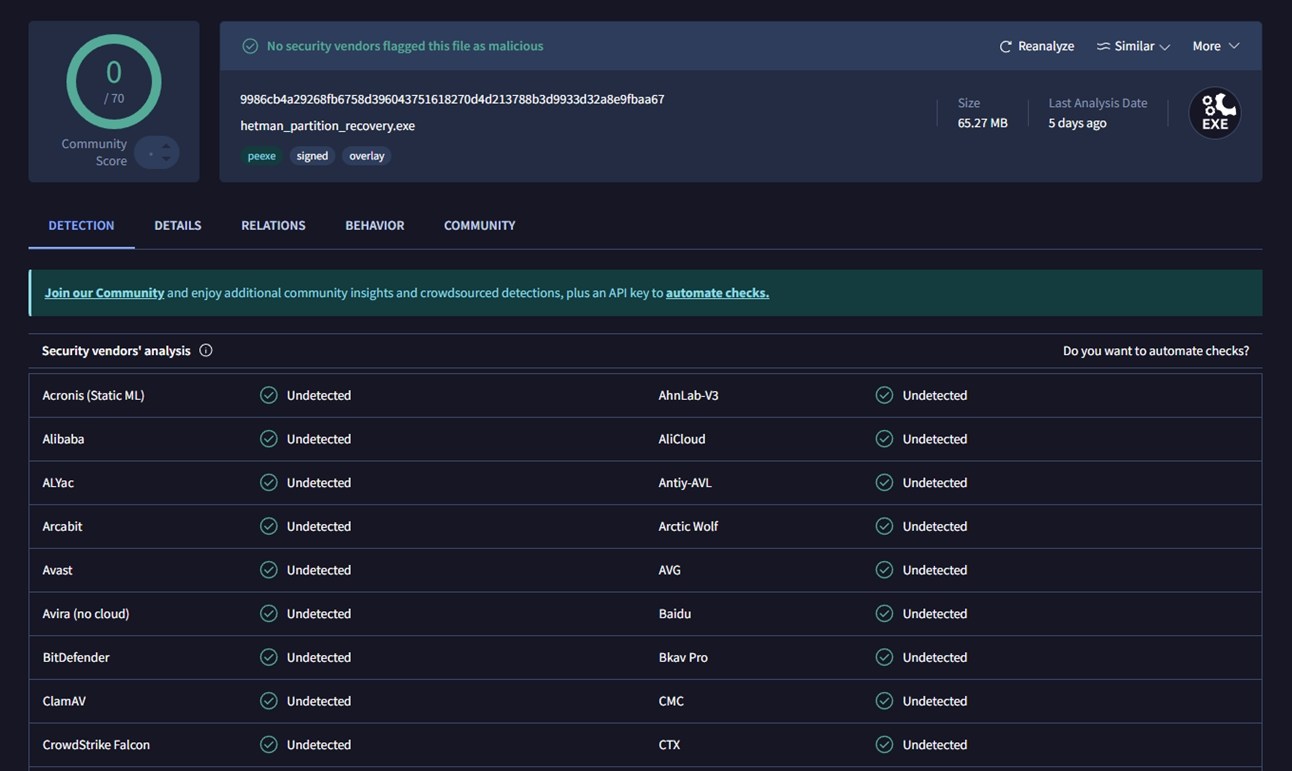Click the automate checks link
The width and height of the screenshot is (1292, 771).
coord(717,291)
